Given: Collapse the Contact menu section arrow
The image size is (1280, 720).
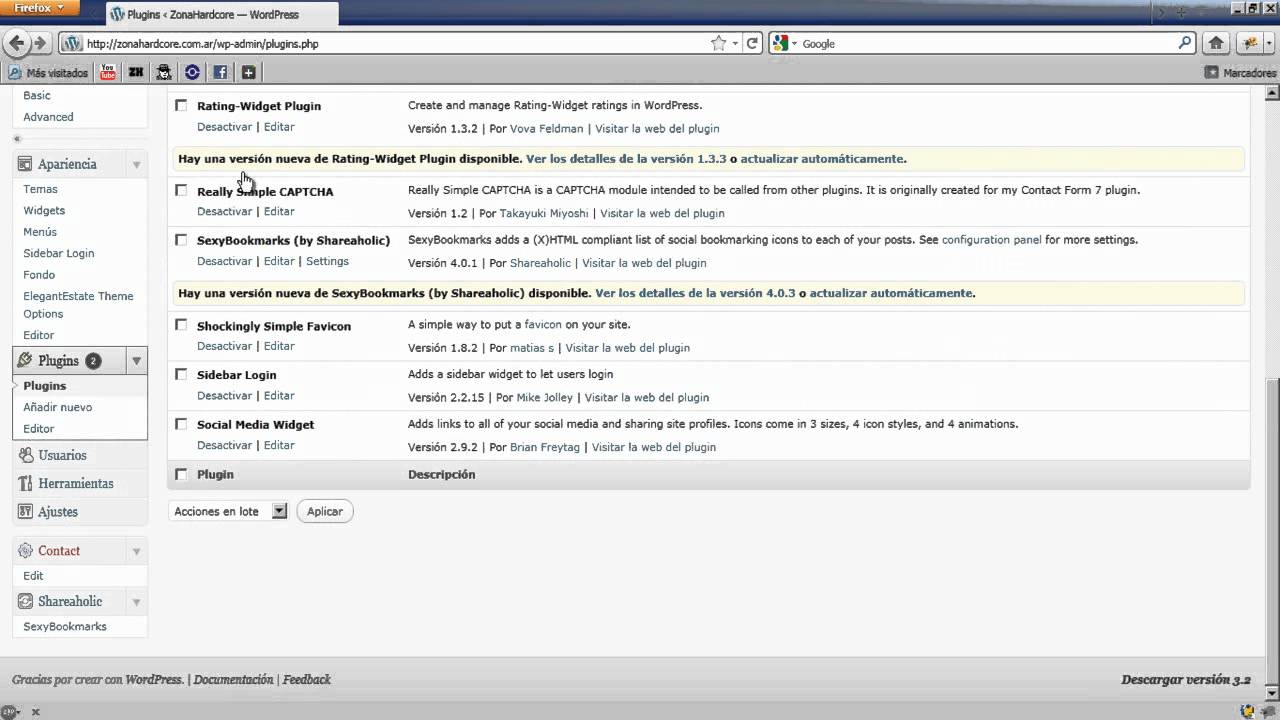Looking at the screenshot, I should (136, 551).
